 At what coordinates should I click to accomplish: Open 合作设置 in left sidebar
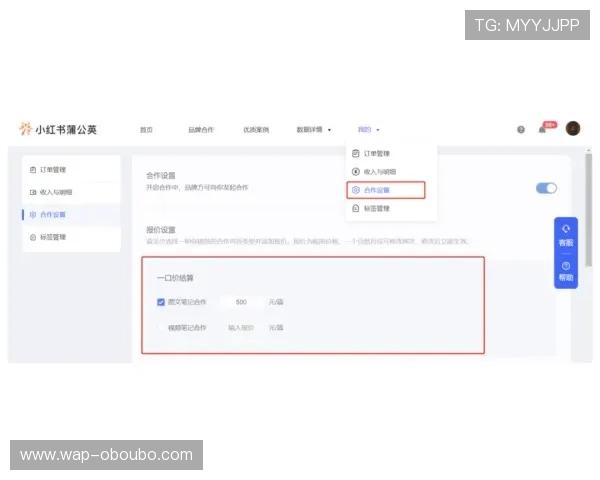[x=71, y=215]
